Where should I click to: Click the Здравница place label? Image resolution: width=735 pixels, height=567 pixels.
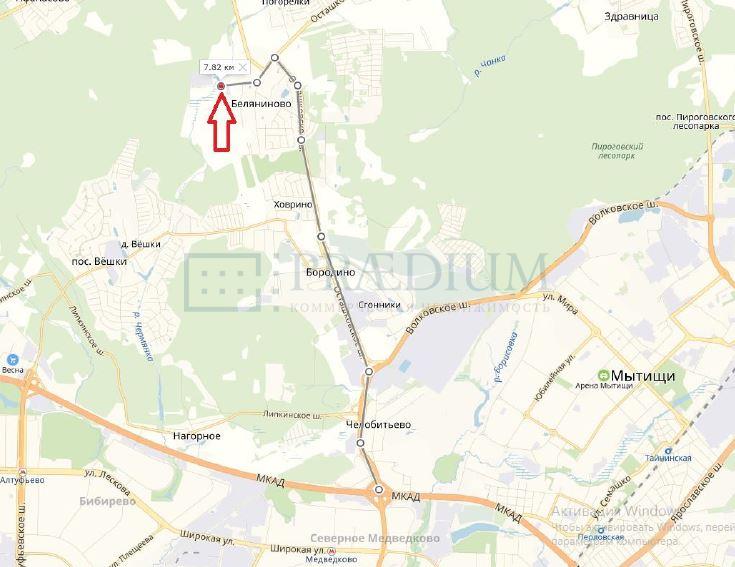pyautogui.click(x=631, y=16)
